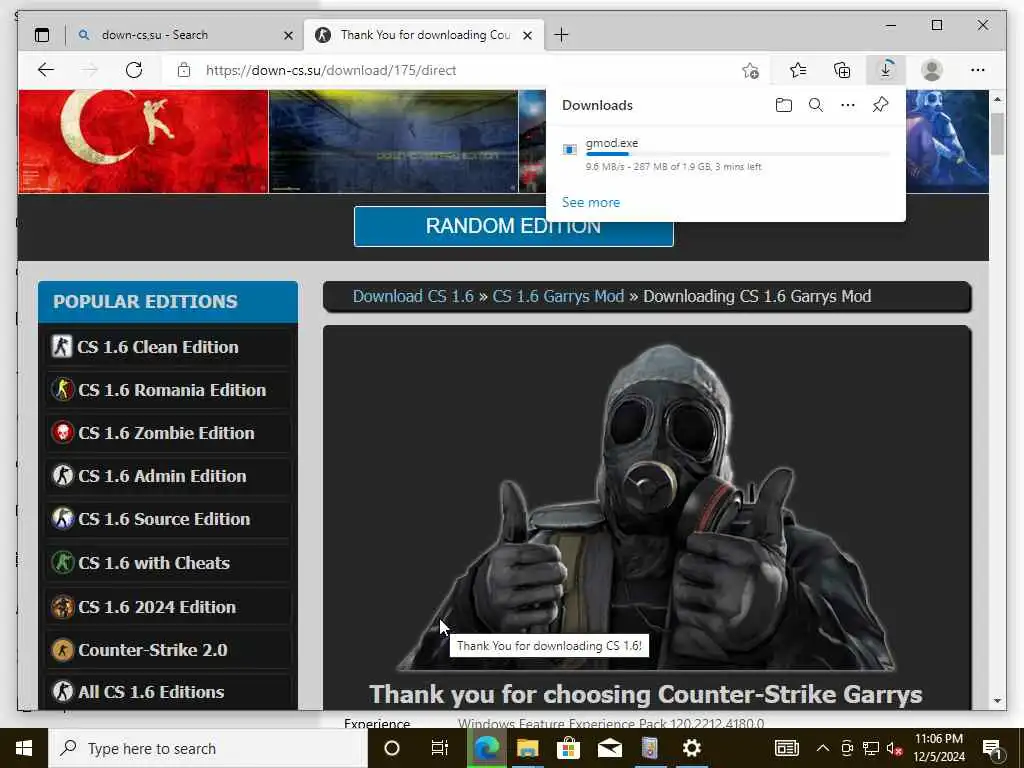
Task: Open All CS 1.6 Editions
Action: click(x=168, y=692)
